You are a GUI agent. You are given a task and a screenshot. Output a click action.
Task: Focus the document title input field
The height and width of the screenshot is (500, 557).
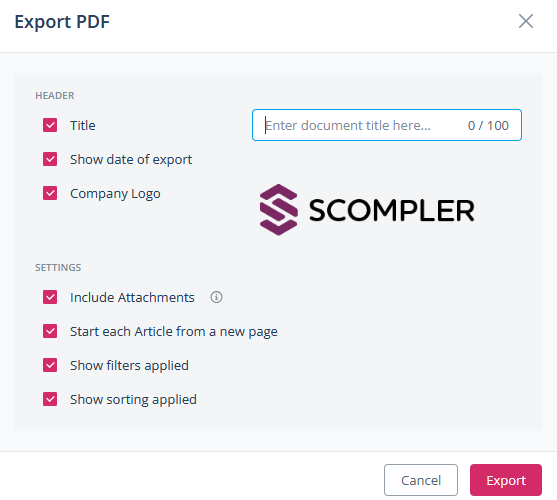[x=387, y=125]
